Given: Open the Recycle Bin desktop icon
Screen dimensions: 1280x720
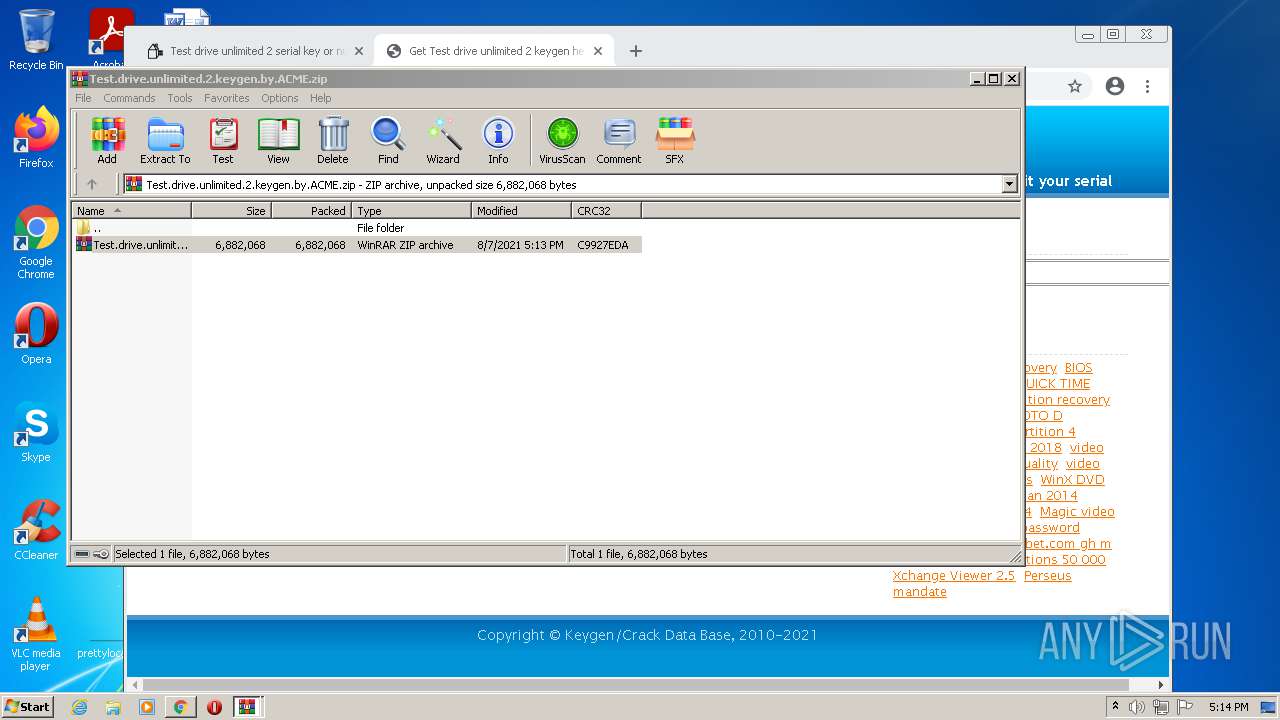Looking at the screenshot, I should click(36, 40).
